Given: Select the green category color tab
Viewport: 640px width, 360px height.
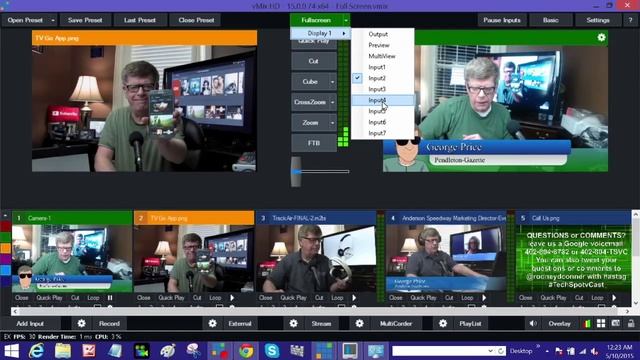Looking at the screenshot, I should (5, 237).
